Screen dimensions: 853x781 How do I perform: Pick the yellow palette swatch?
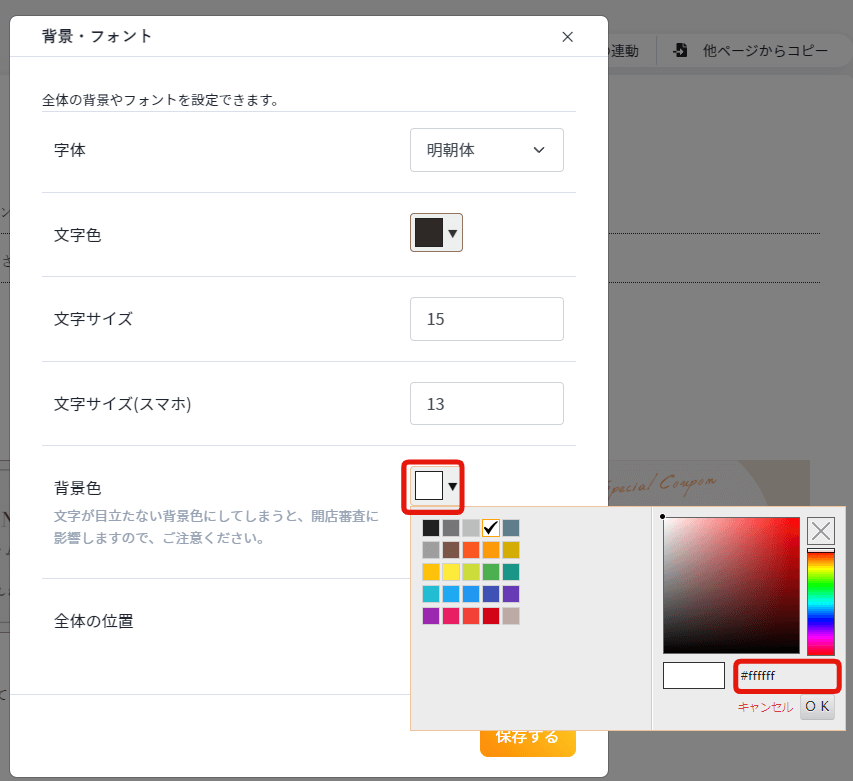(x=451, y=572)
